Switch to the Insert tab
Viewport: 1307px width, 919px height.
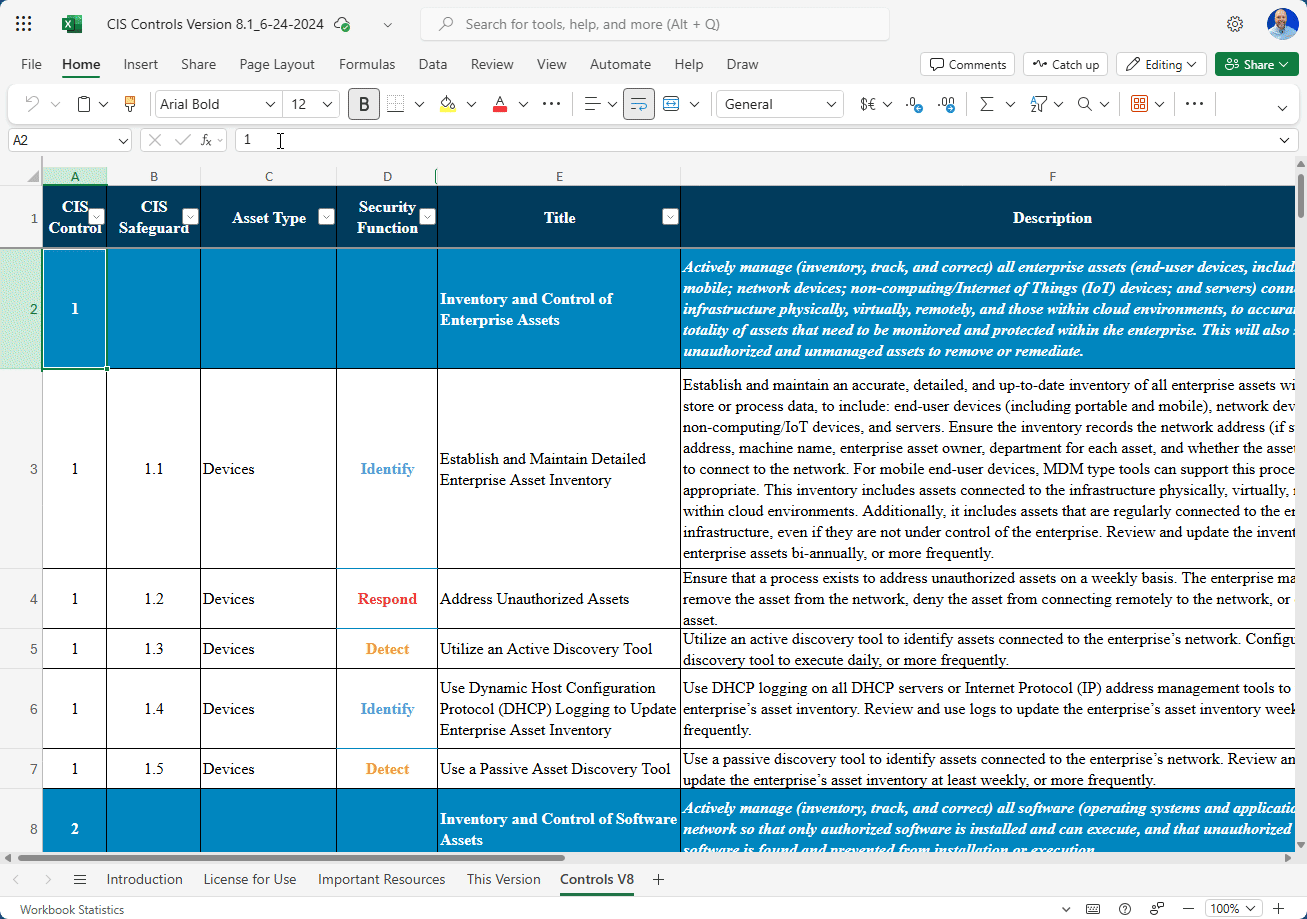pos(141,64)
